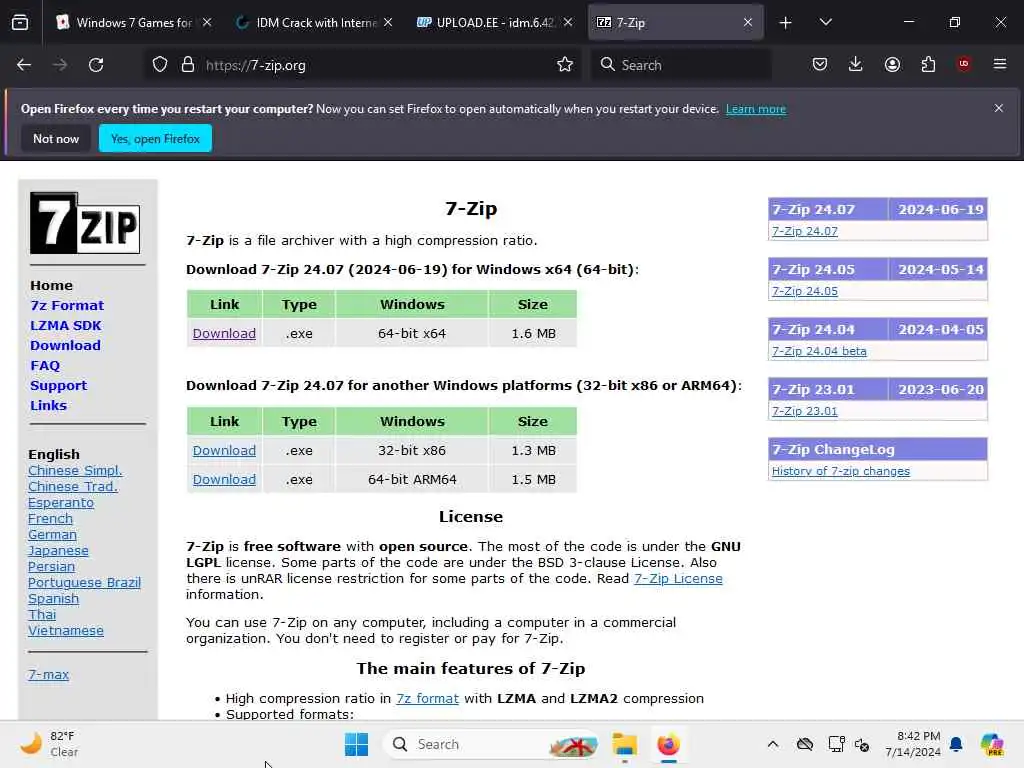Viewport: 1024px width, 768px height.
Task: Open the weather widget
Action: click(49, 744)
